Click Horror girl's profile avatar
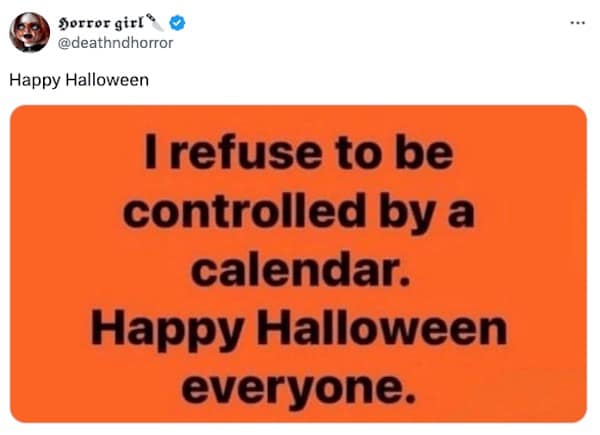 click(x=29, y=33)
